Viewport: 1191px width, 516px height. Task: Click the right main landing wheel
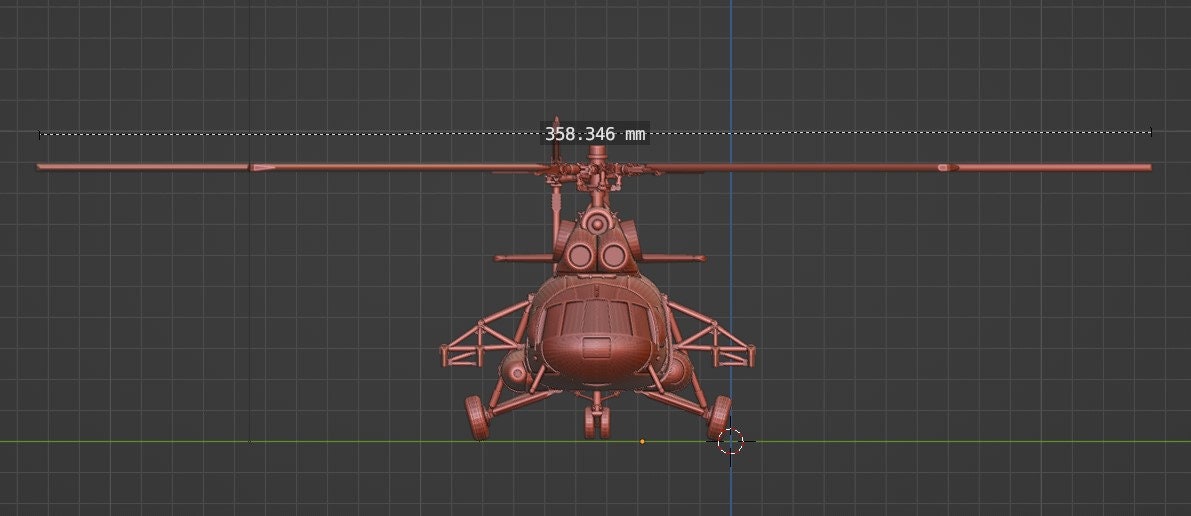pyautogui.click(x=718, y=414)
